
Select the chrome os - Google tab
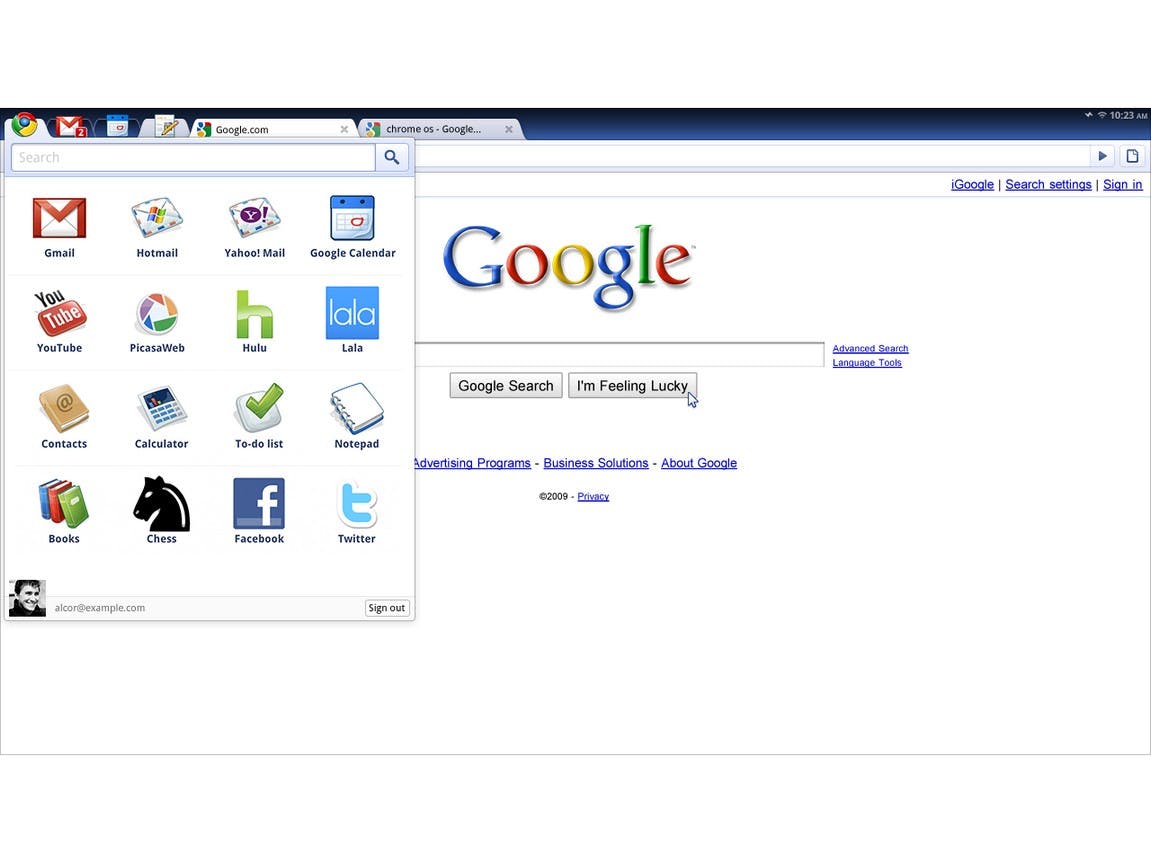click(440, 129)
